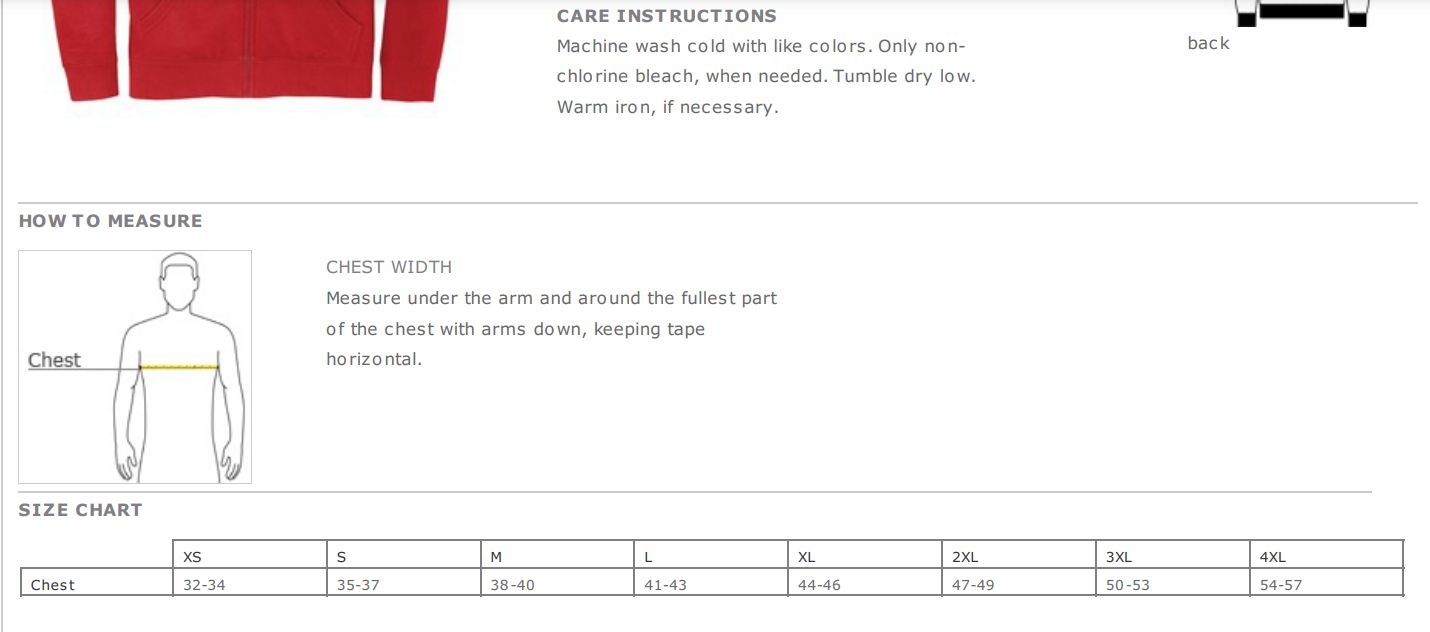Click the red hoodie product image
The width and height of the screenshot is (1430, 632).
click(250, 50)
